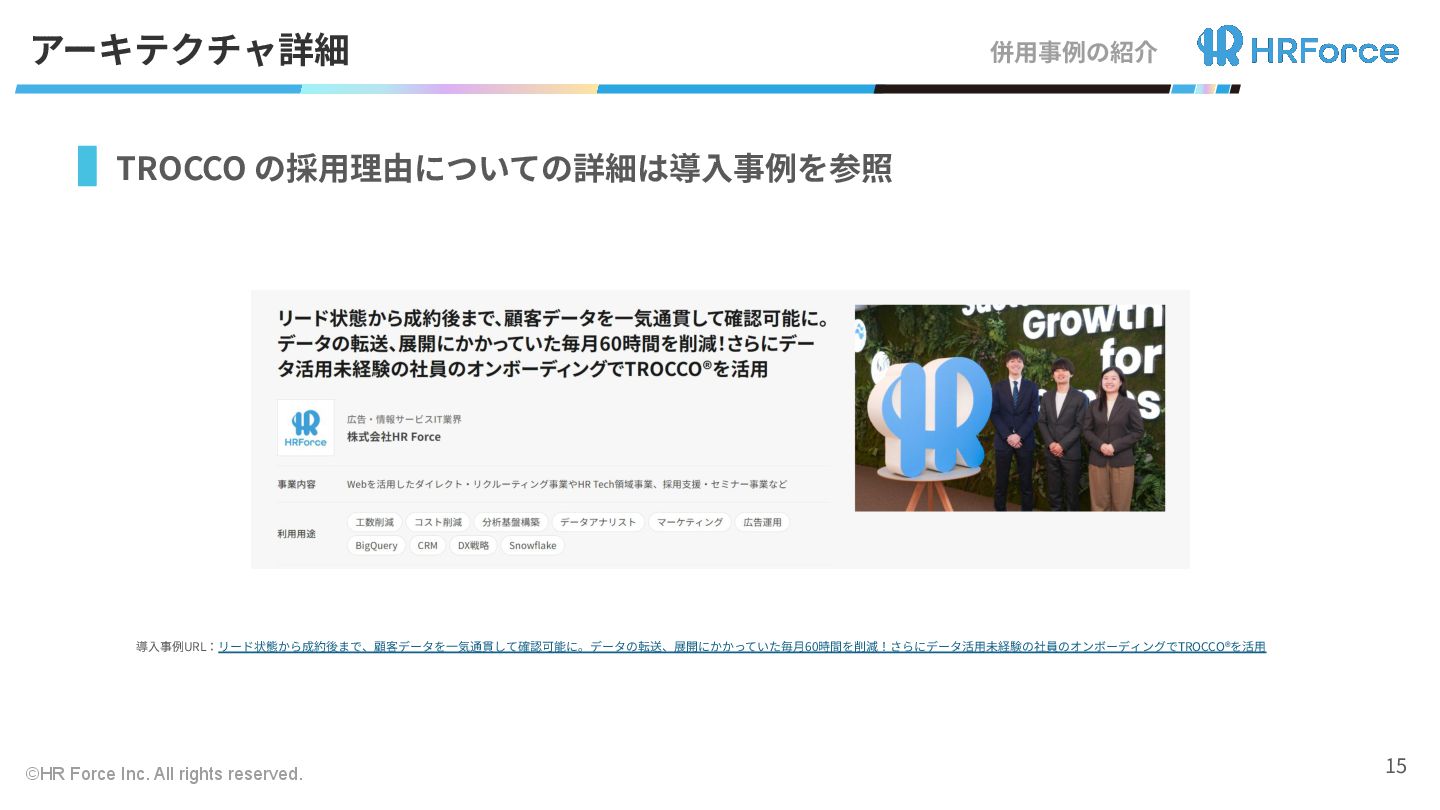Viewport: 1440px width, 810px height.
Task: Click the company name 株式会社HR Force
Action: [x=394, y=437]
